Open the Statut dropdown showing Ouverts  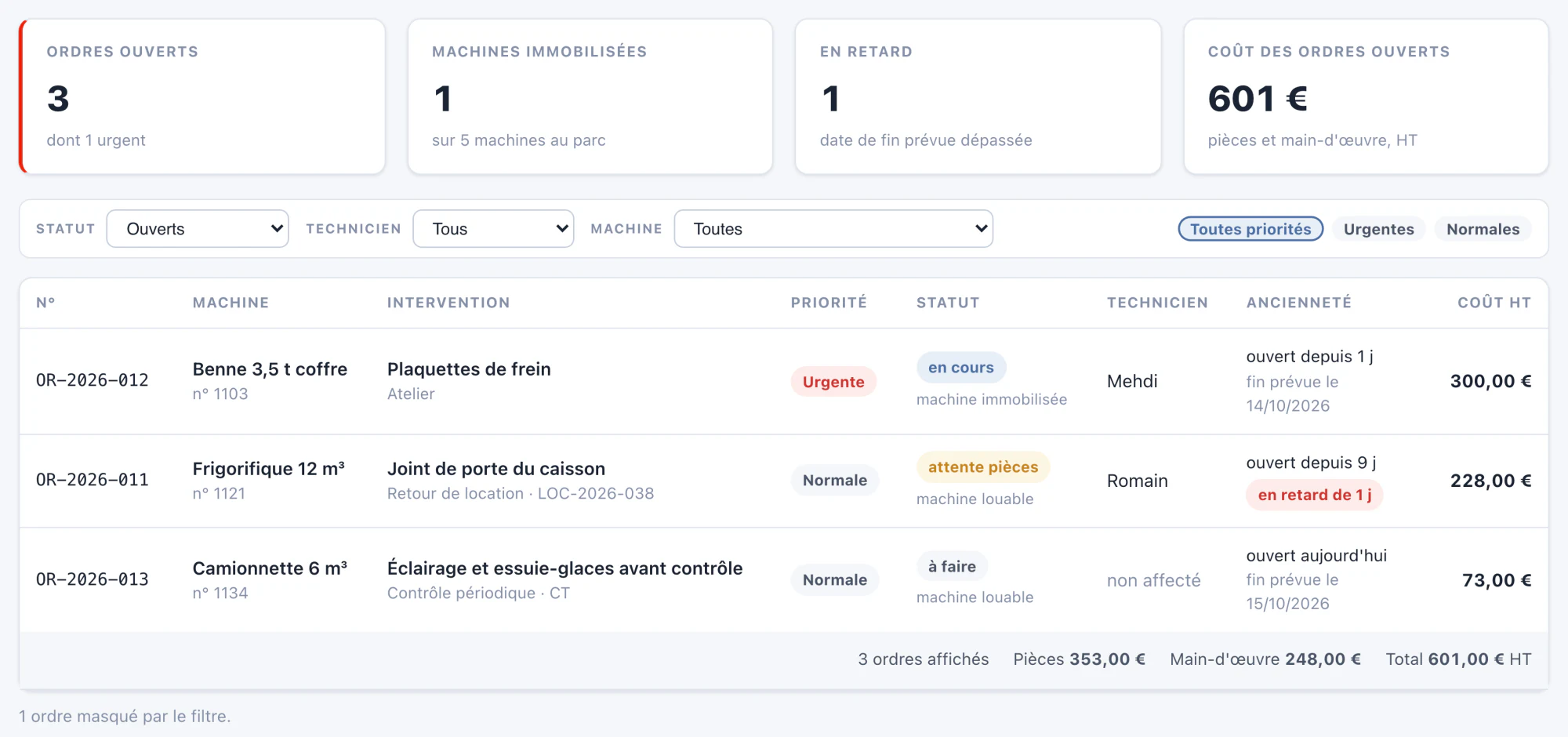pyautogui.click(x=198, y=229)
